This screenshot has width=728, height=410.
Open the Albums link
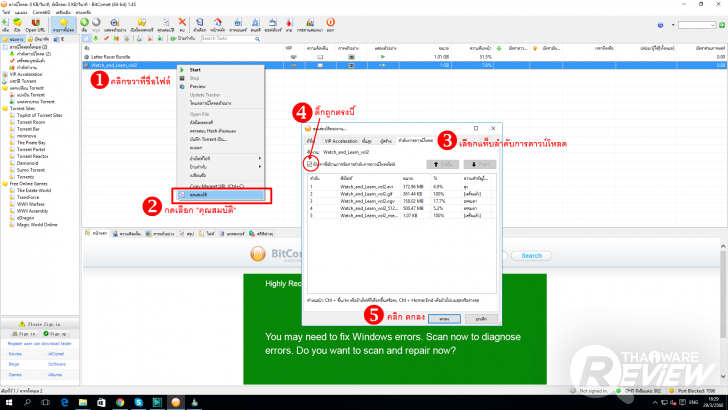(55, 375)
